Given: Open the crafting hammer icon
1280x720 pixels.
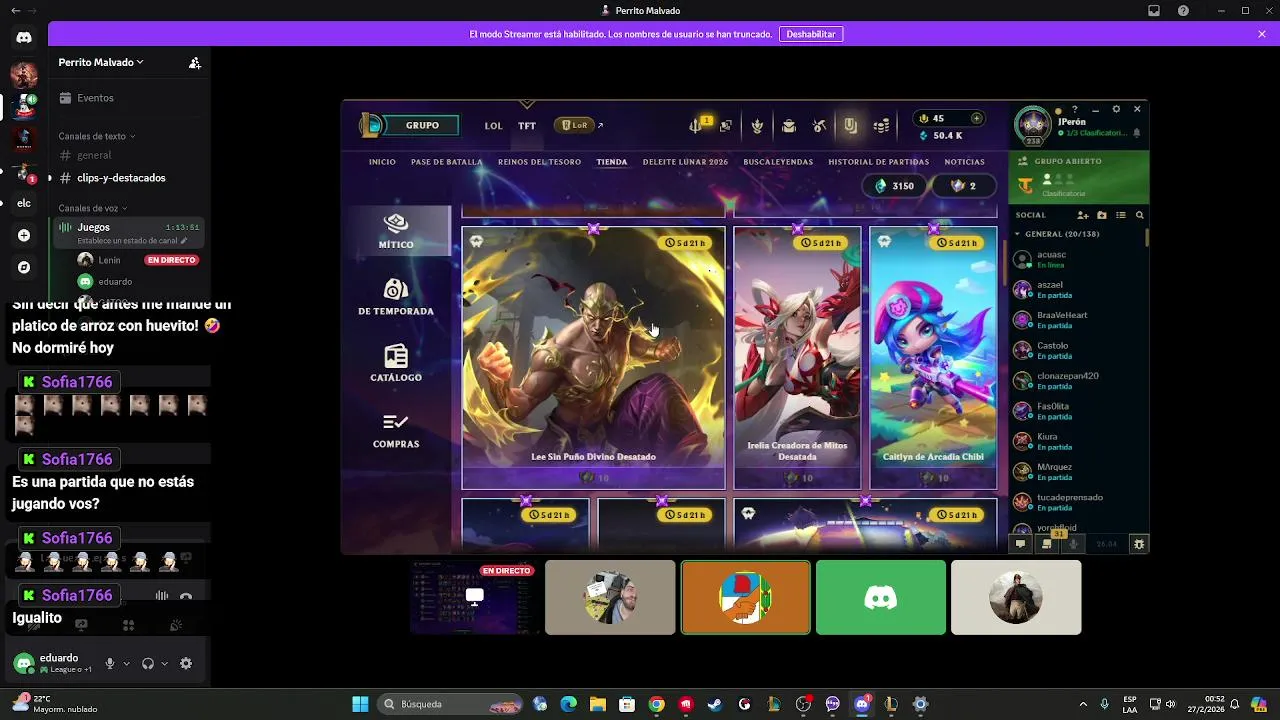Looking at the screenshot, I should click(x=820, y=126).
